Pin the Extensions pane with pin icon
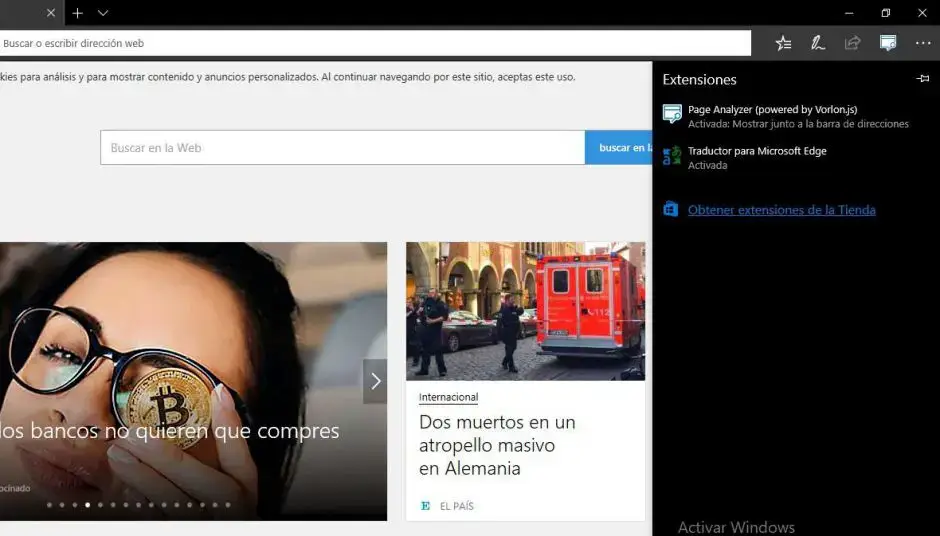The height and width of the screenshot is (536, 940). point(922,79)
